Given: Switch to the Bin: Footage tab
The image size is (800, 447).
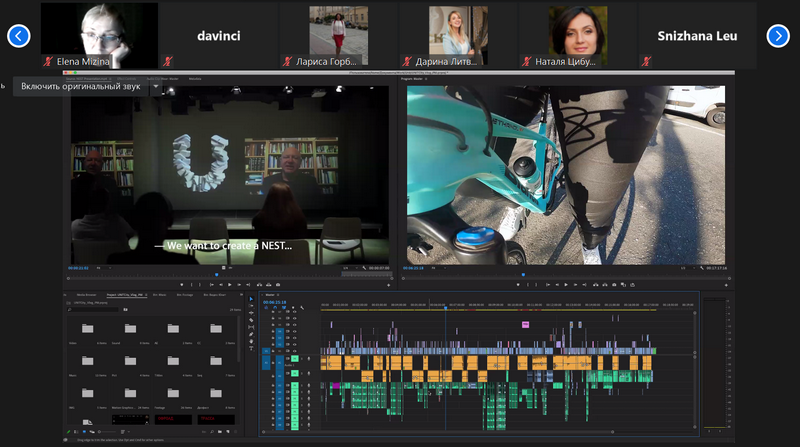Looking at the screenshot, I should tap(185, 294).
